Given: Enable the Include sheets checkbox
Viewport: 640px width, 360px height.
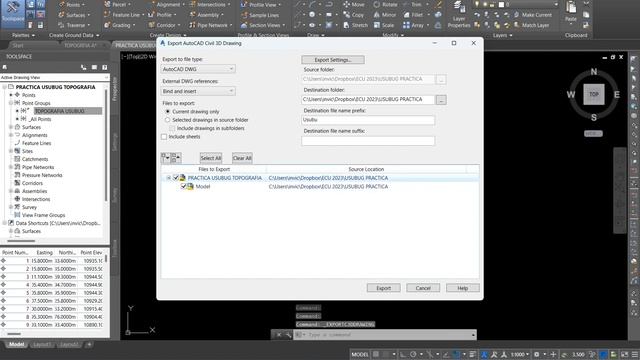Looking at the screenshot, I should tap(164, 137).
